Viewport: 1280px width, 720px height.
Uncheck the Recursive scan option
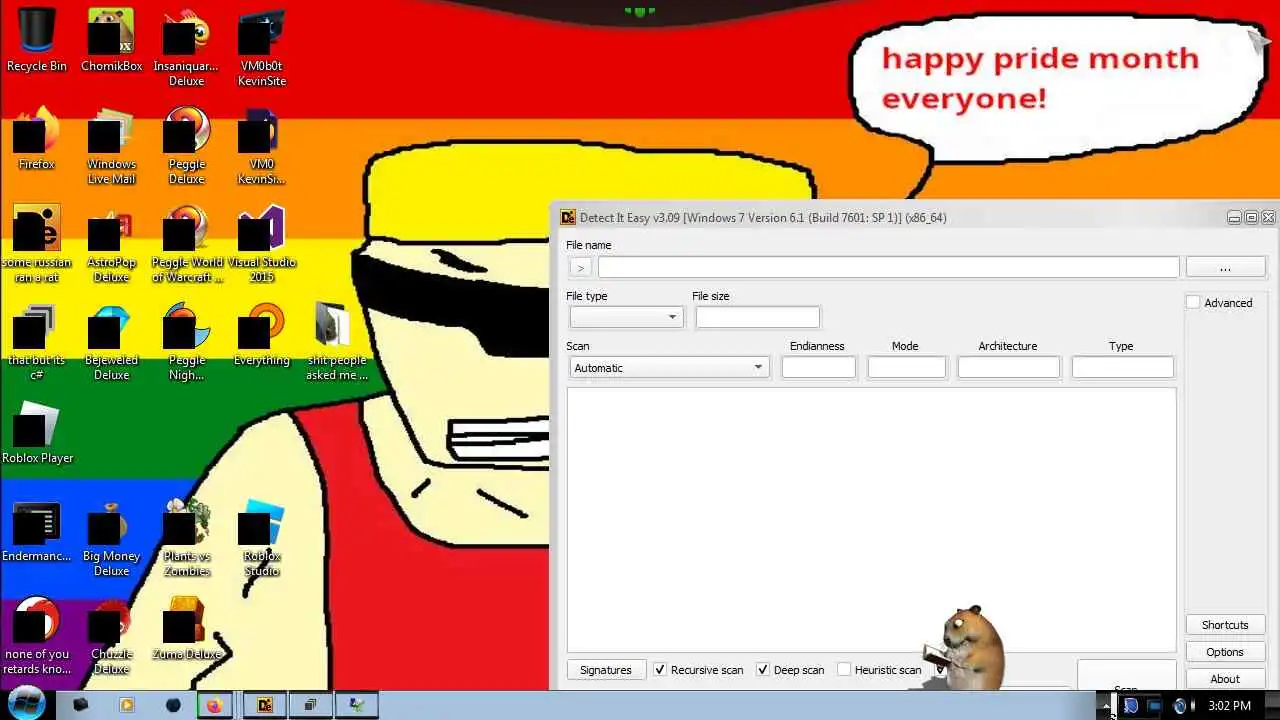point(660,669)
